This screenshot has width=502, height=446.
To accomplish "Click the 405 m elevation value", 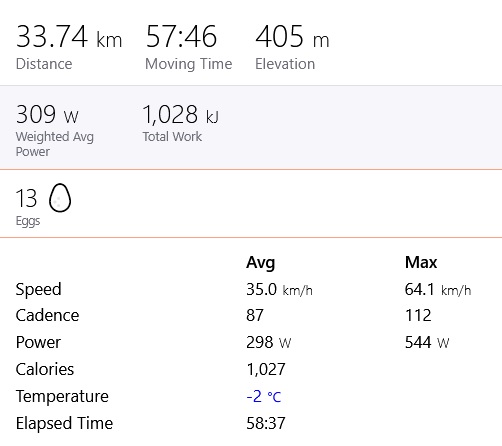I will pos(292,37).
